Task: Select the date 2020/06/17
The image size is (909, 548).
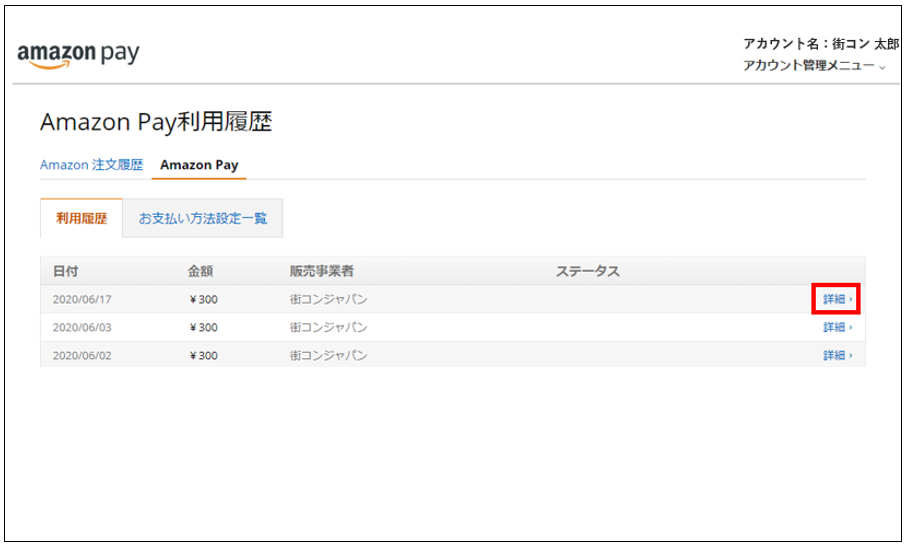Action: pyautogui.click(x=82, y=300)
